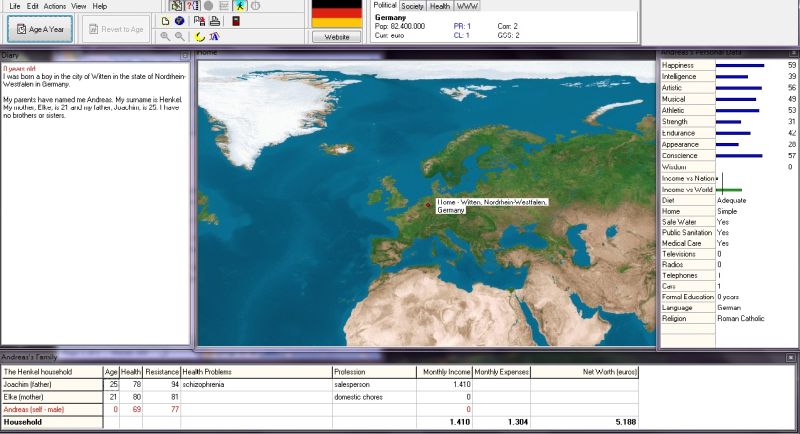Select the Andreas (self - male) row
This screenshot has width=800, height=434.
pyautogui.click(x=320, y=409)
